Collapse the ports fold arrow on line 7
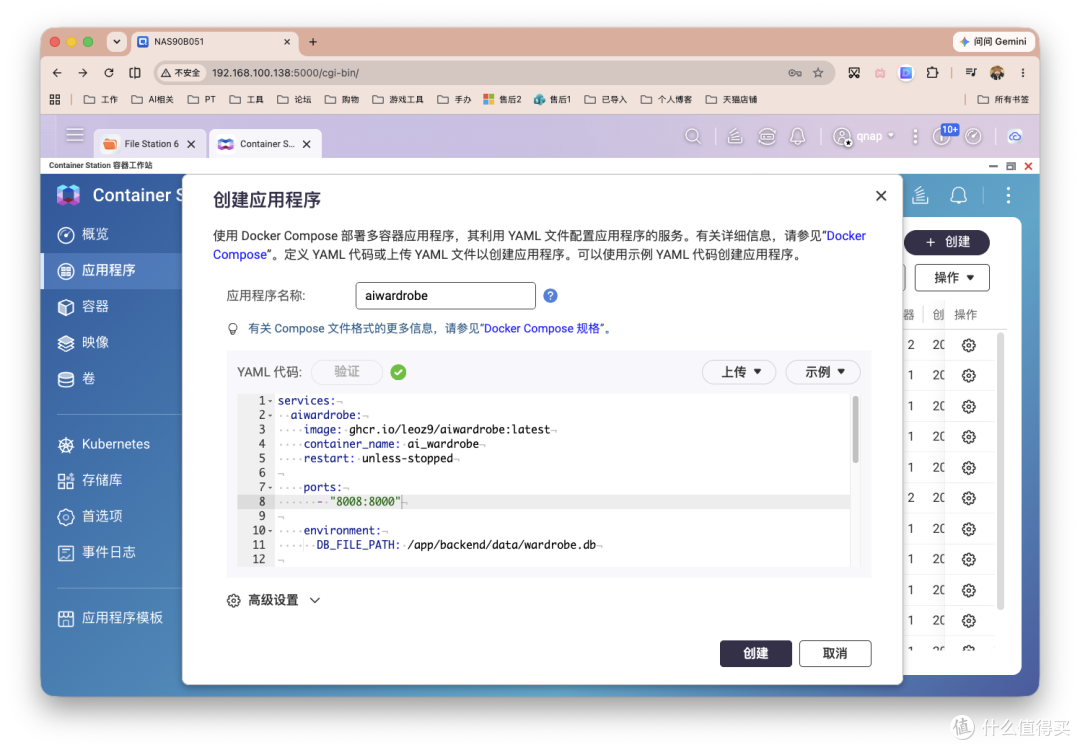The image size is (1080, 750). (x=271, y=488)
